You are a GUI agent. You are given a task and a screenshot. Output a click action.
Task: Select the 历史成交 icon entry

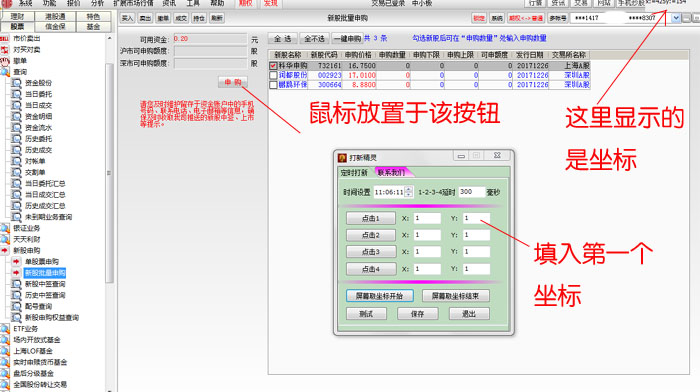(x=17, y=150)
